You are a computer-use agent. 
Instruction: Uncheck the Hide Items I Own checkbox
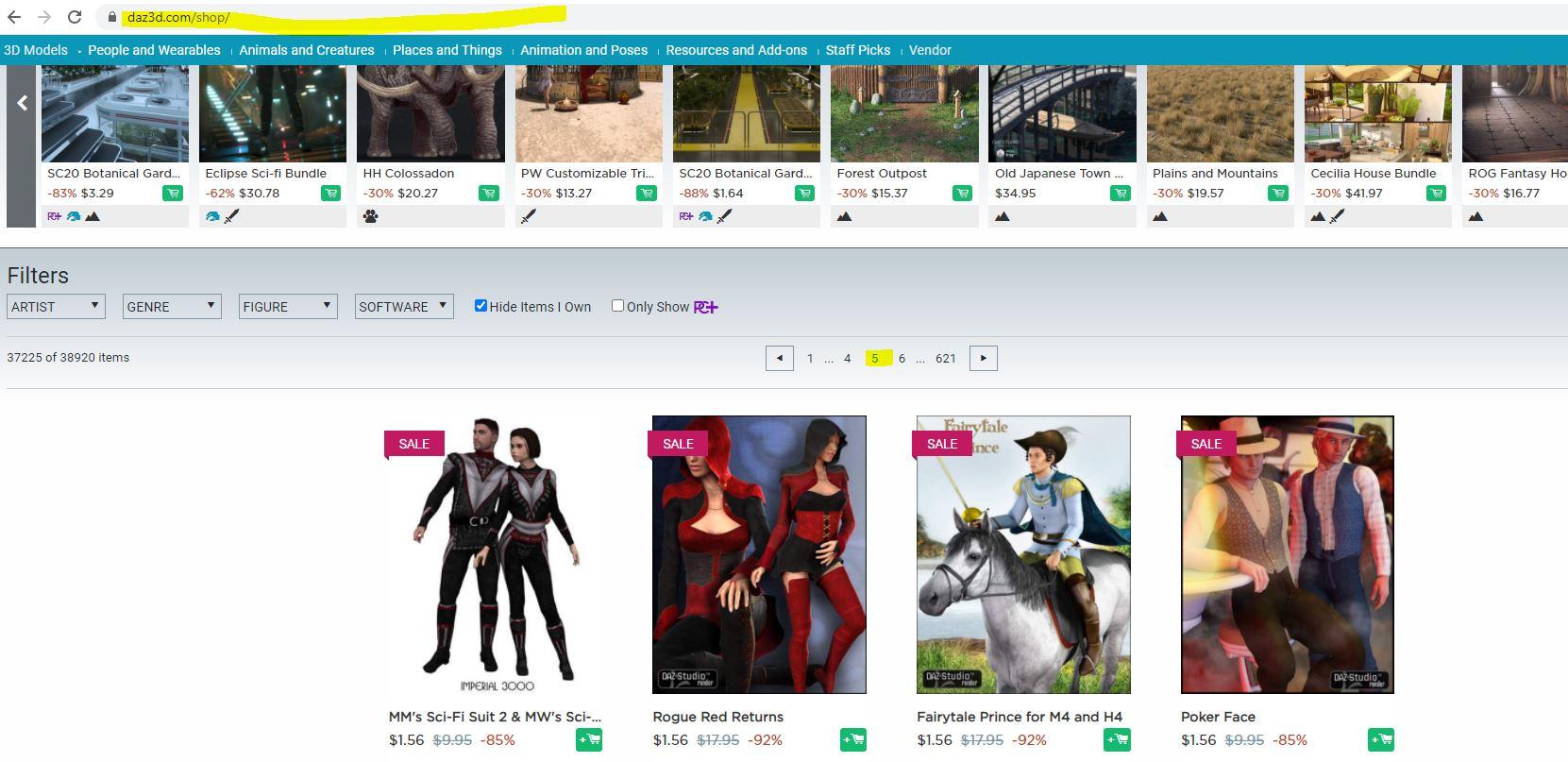[x=481, y=305]
